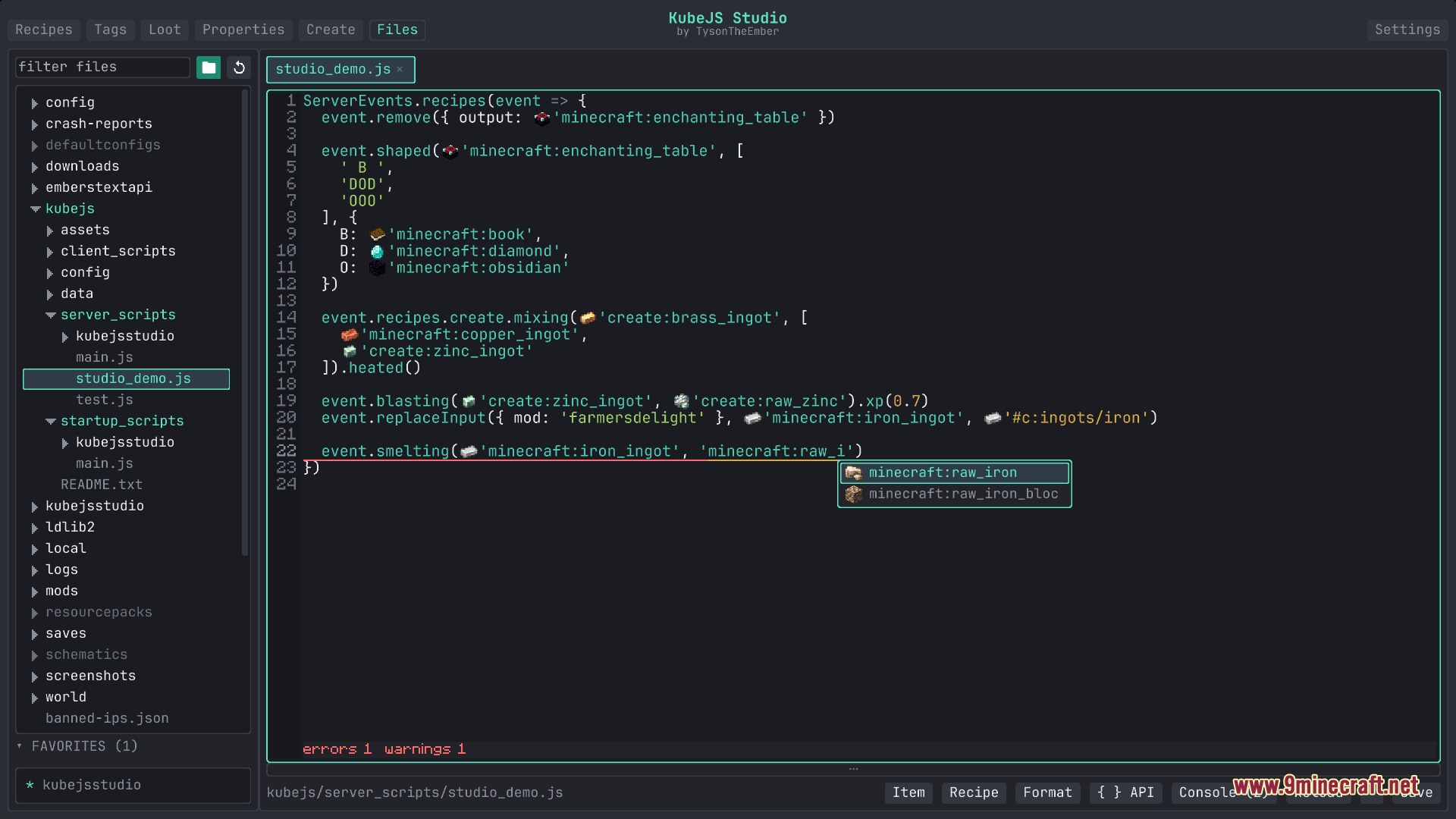This screenshot has height=819, width=1456.
Task: Open README.txt in the file tree
Action: pos(102,485)
